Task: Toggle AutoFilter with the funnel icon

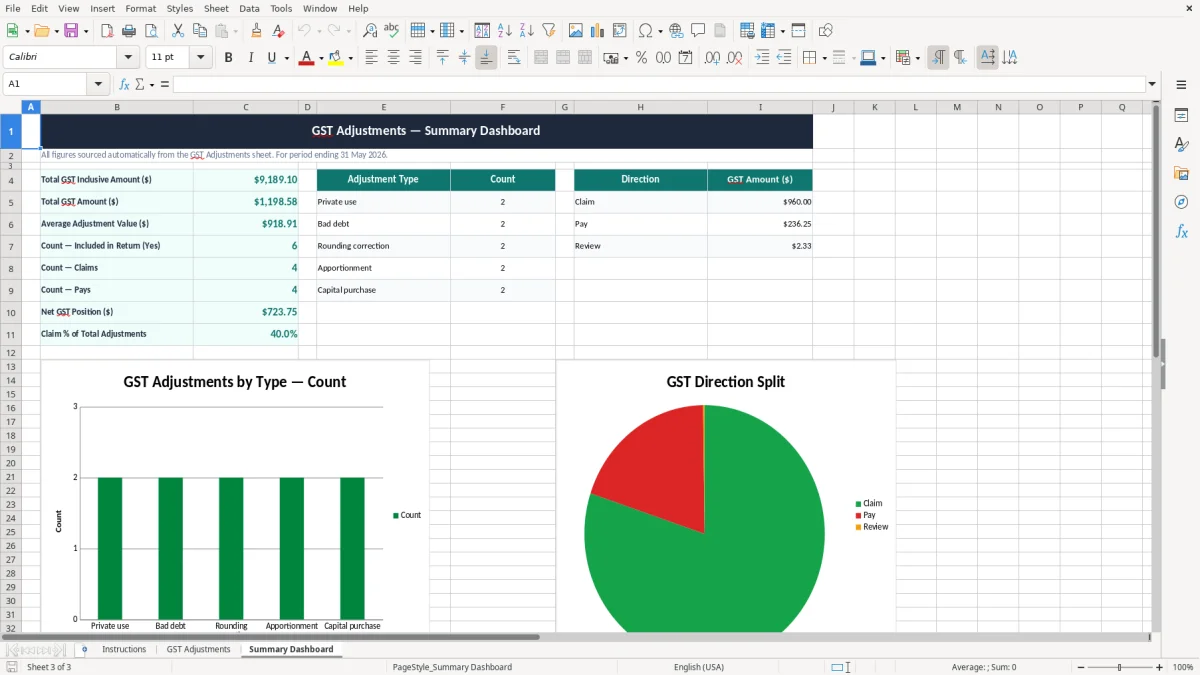Action: pos(549,31)
